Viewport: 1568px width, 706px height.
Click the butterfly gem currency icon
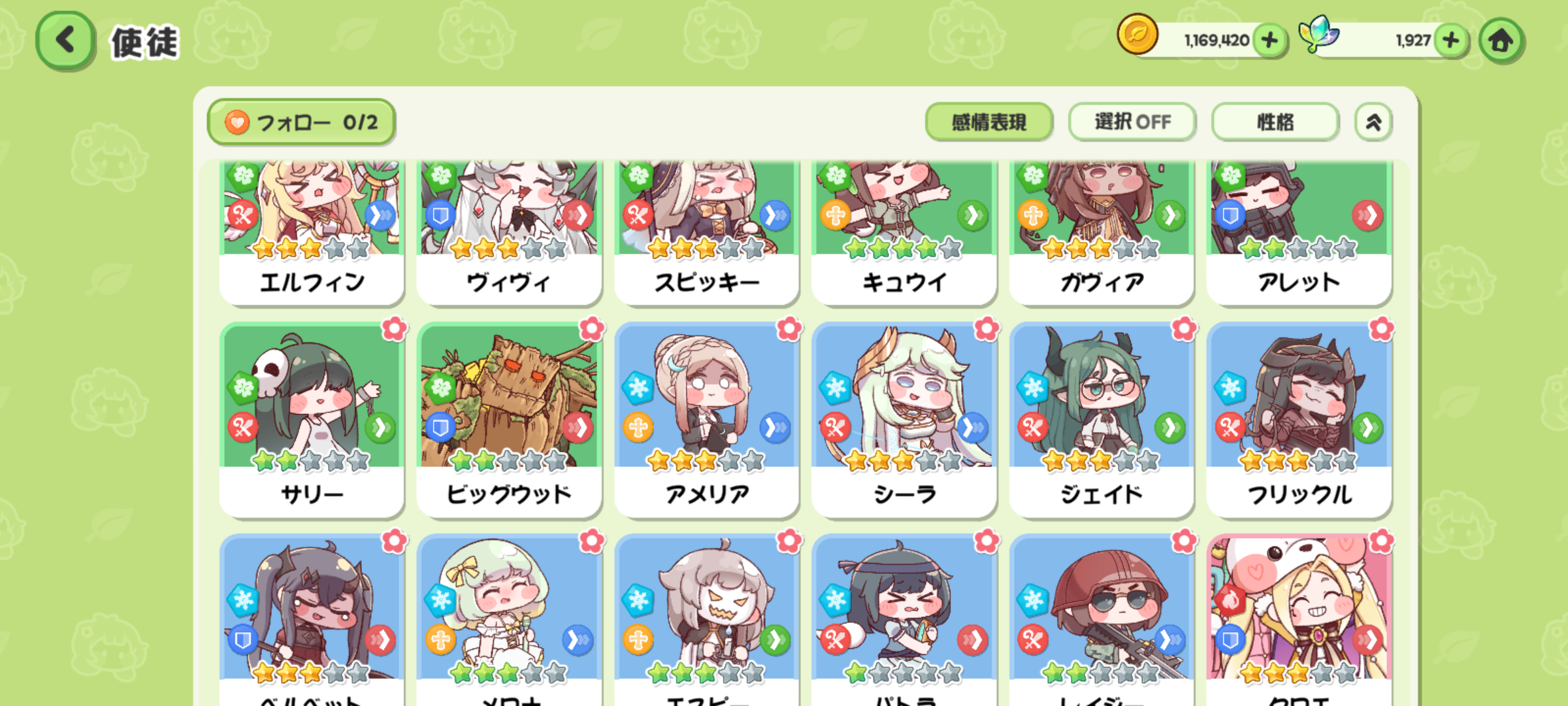coord(1318,34)
